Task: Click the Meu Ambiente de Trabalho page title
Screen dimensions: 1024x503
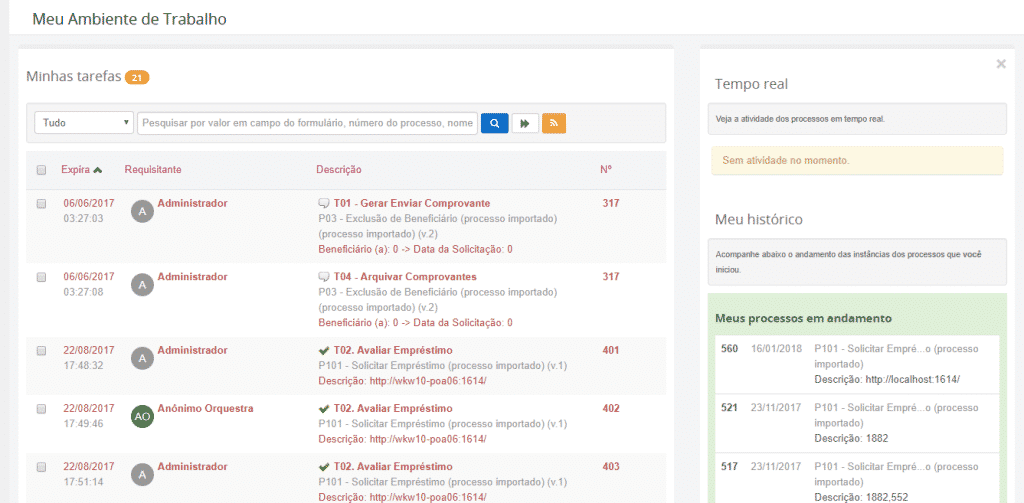Action: click(x=129, y=19)
